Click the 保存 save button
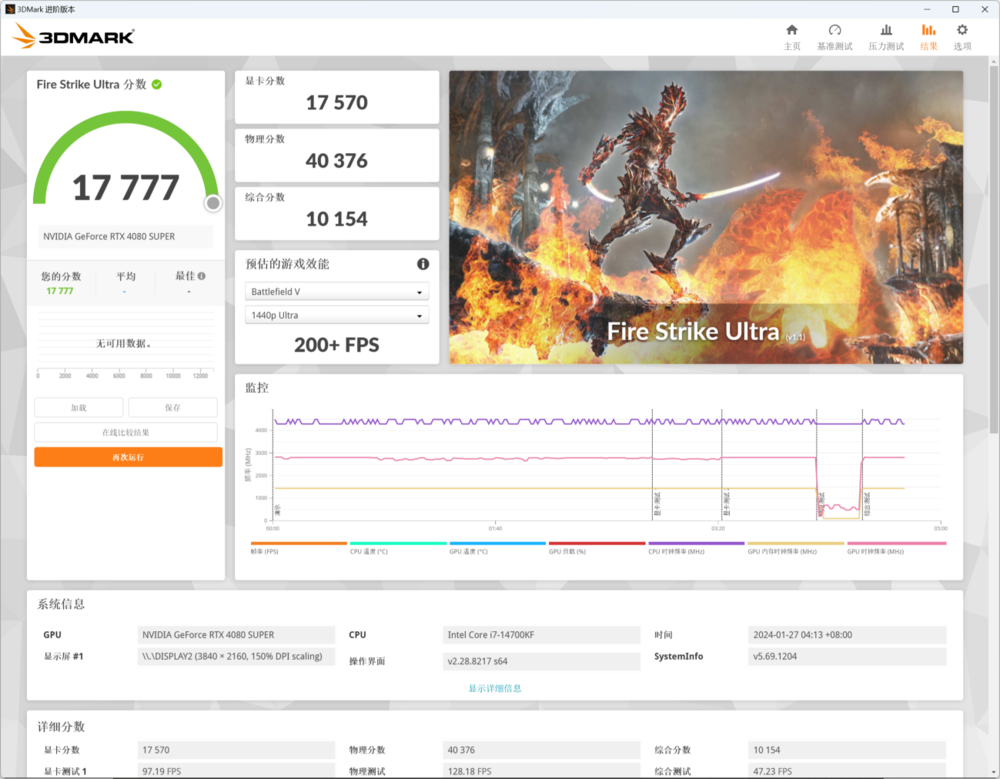Image resolution: width=1000 pixels, height=779 pixels. pos(172,408)
